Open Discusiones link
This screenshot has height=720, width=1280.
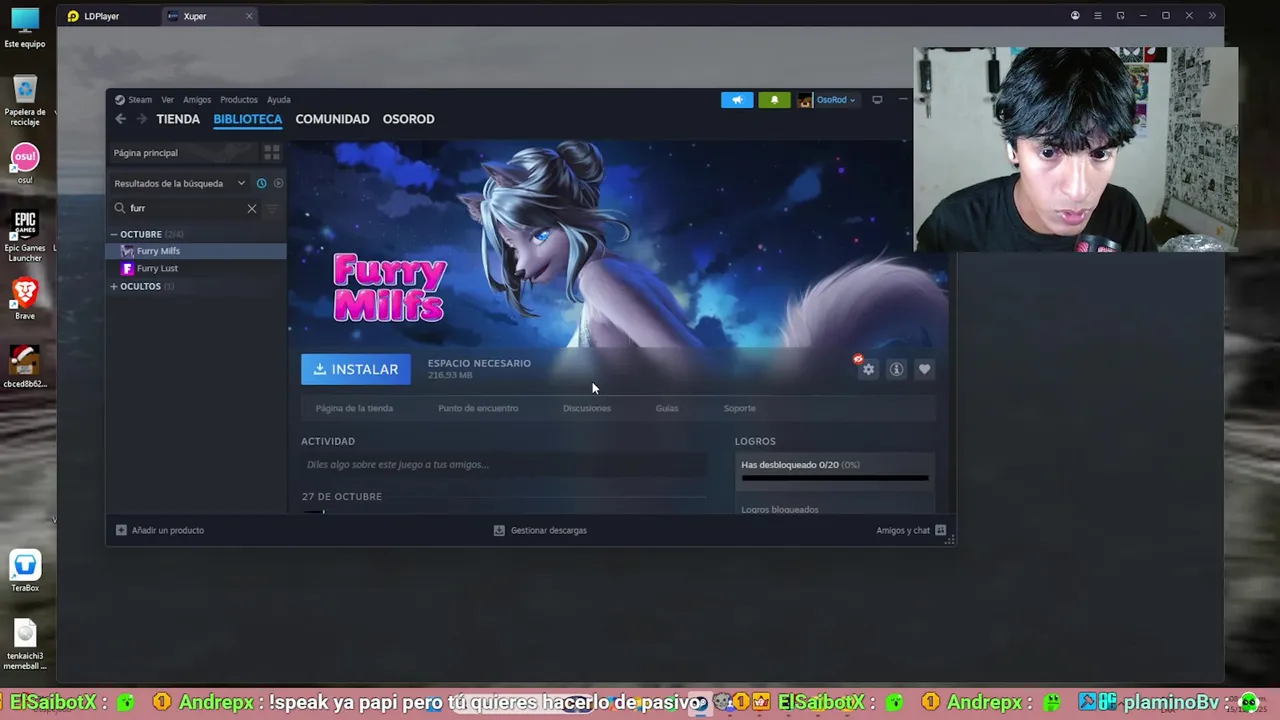(x=586, y=408)
